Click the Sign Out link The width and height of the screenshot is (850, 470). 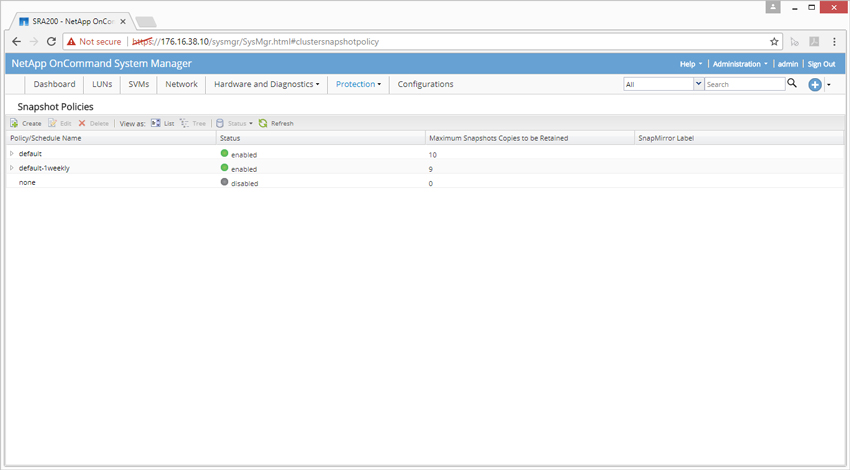(821, 64)
